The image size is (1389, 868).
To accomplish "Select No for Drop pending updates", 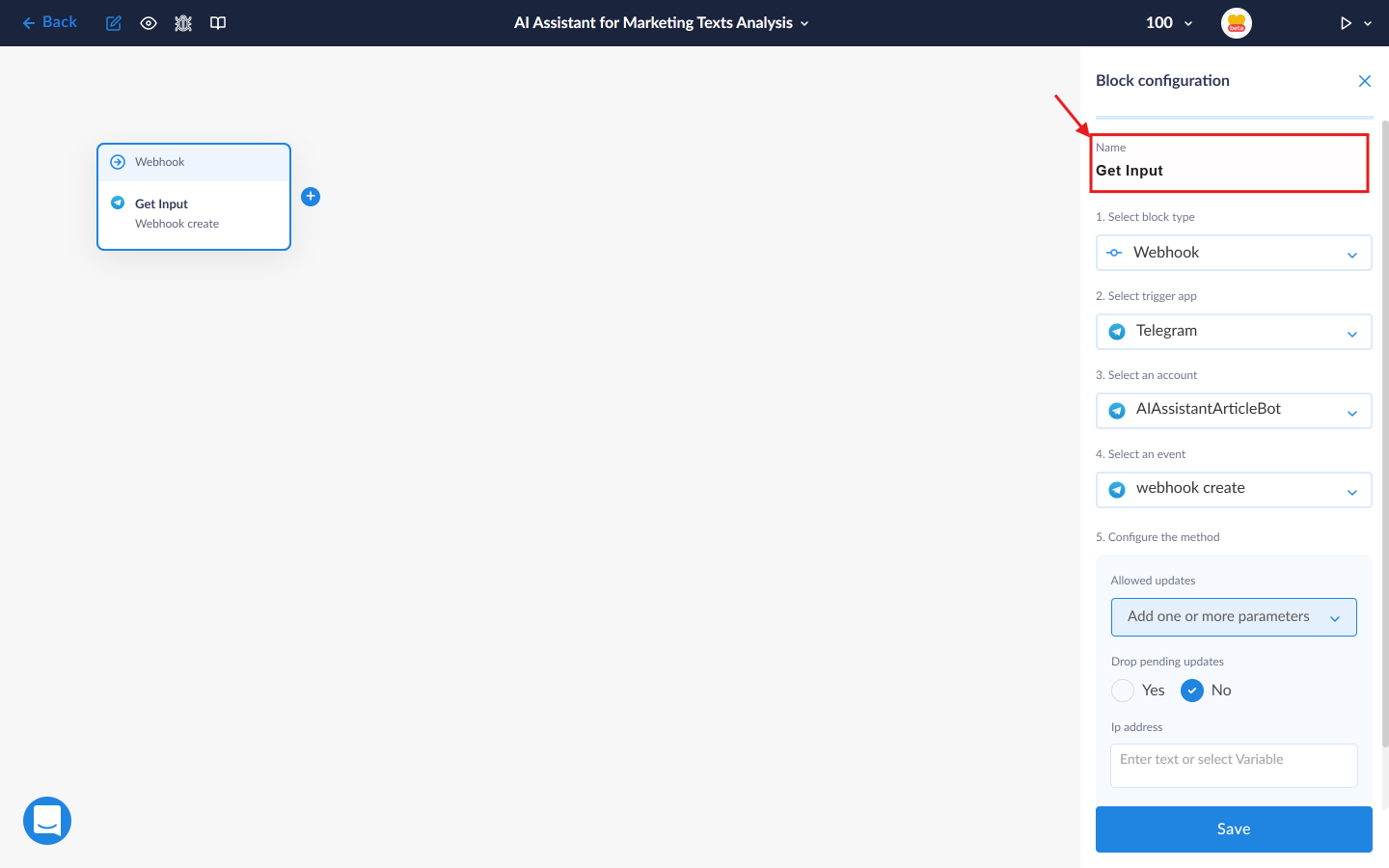I will click(1192, 691).
